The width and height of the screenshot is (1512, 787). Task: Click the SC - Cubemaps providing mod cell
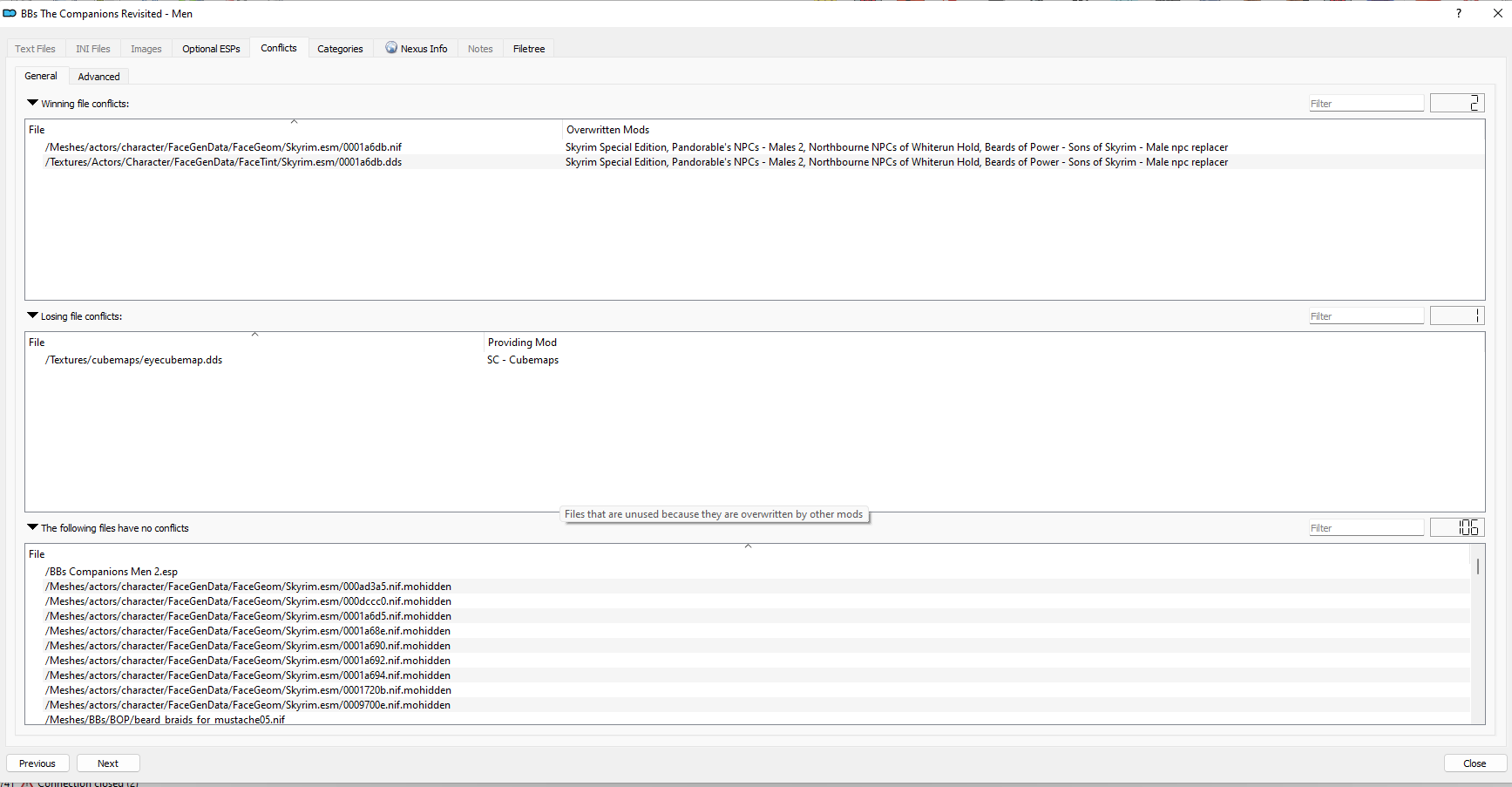click(x=523, y=360)
